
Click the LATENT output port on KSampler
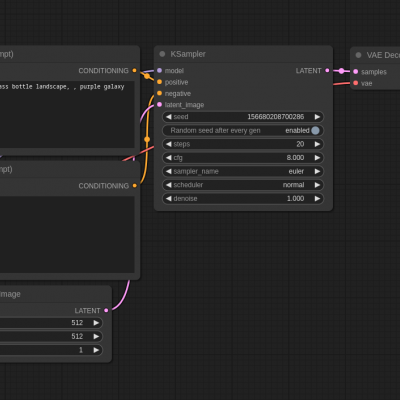pos(327,70)
